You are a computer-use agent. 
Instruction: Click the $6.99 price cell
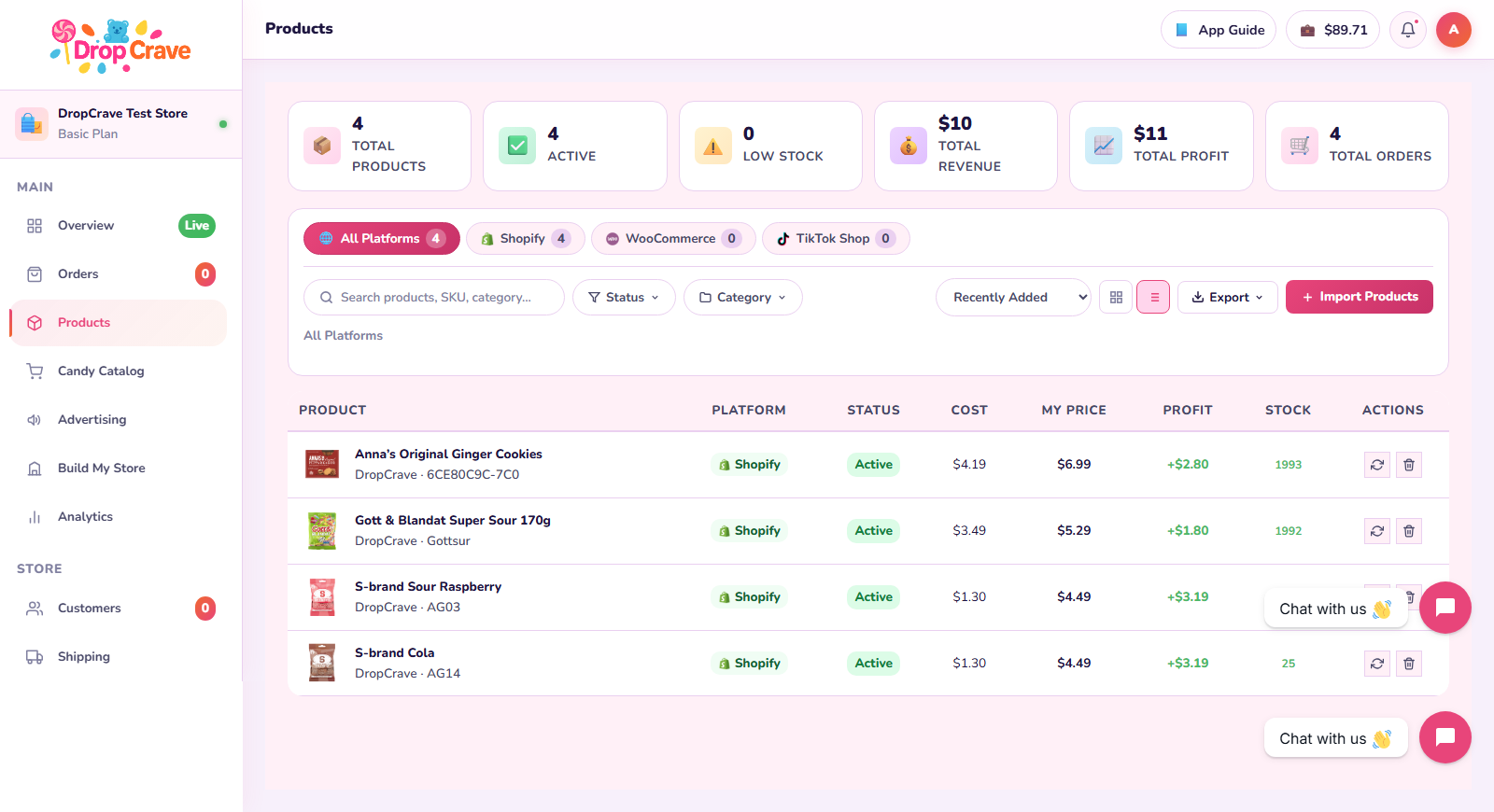click(x=1074, y=464)
